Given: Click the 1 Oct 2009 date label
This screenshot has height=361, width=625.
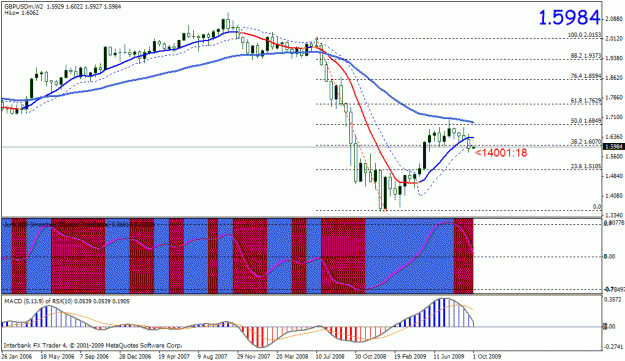Looking at the screenshot, I should pyautogui.click(x=487, y=356).
